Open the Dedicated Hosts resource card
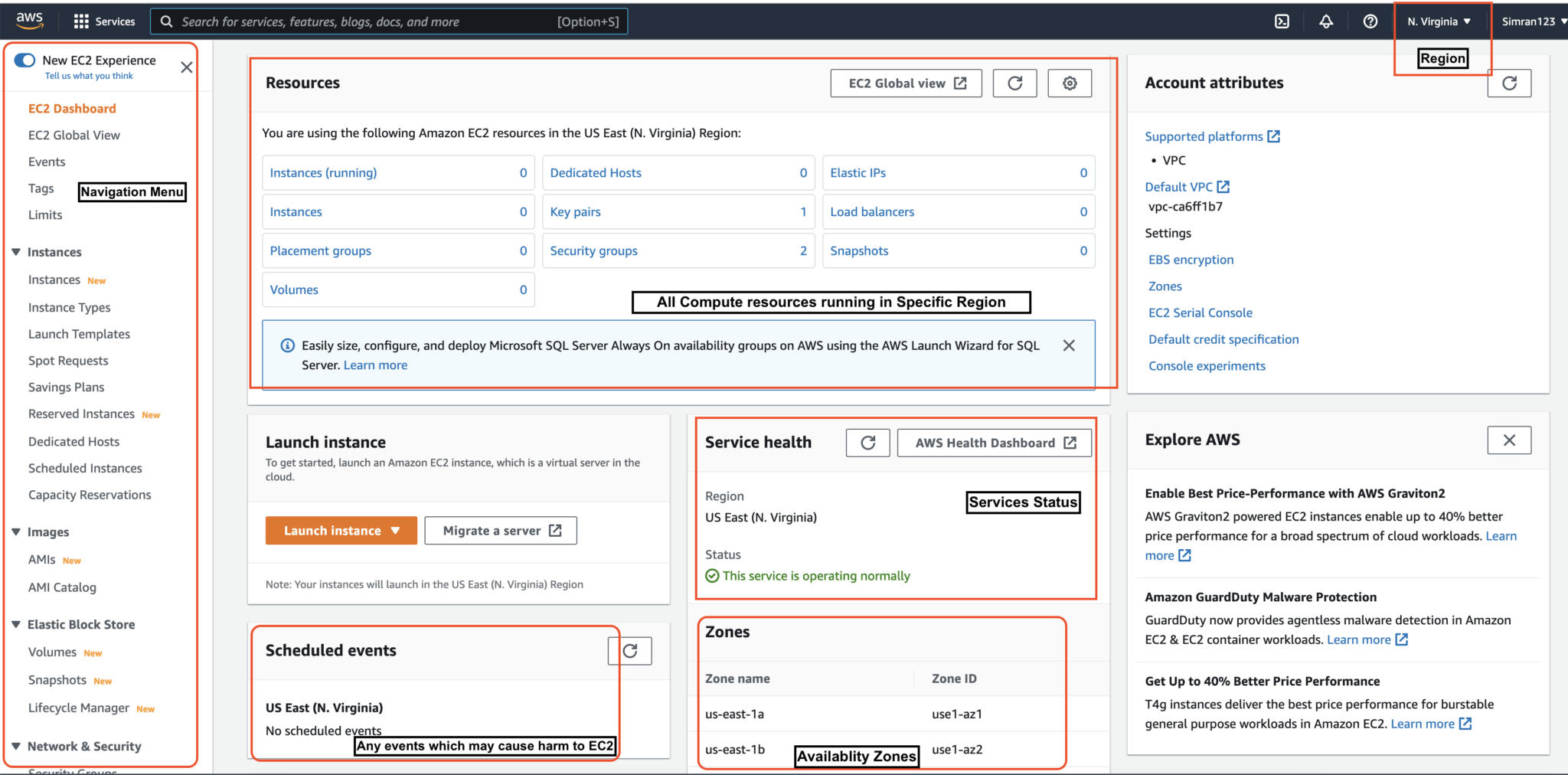 coord(678,173)
